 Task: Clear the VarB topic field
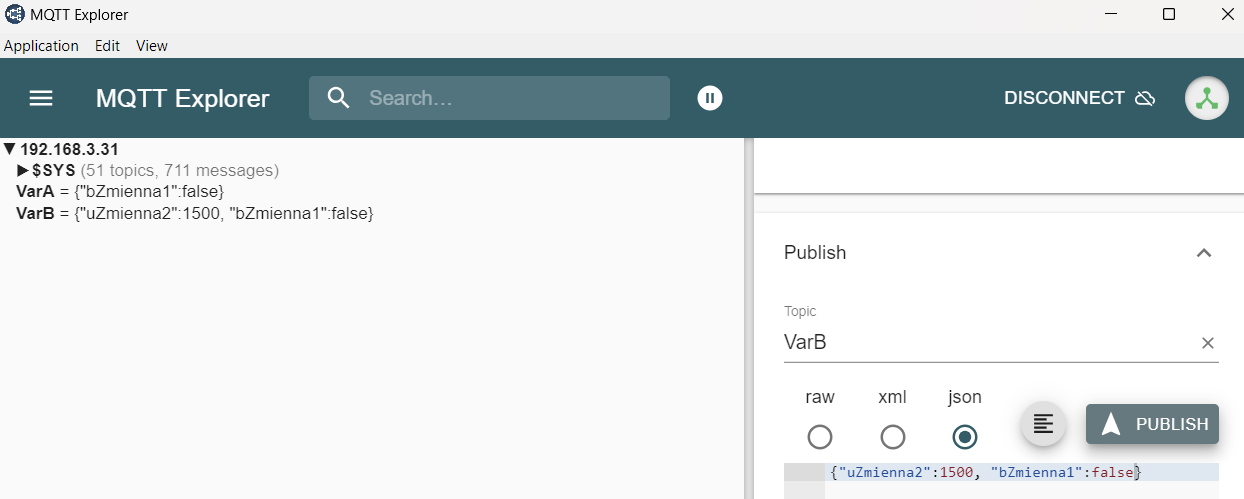pos(1207,343)
